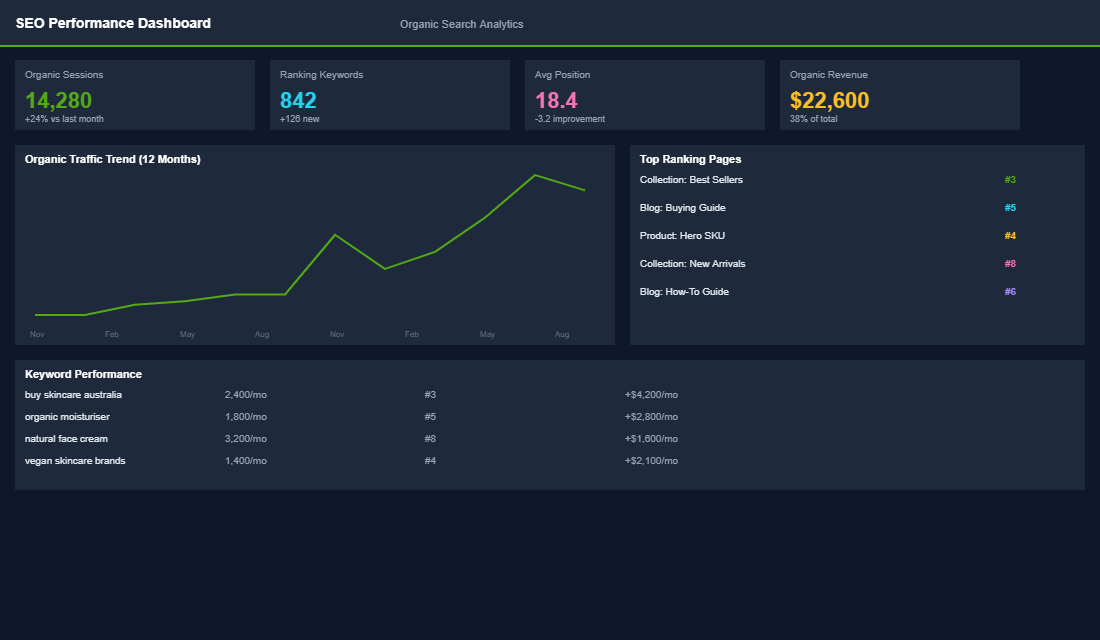Open the Collection: Best Sellers page entry

692,179
